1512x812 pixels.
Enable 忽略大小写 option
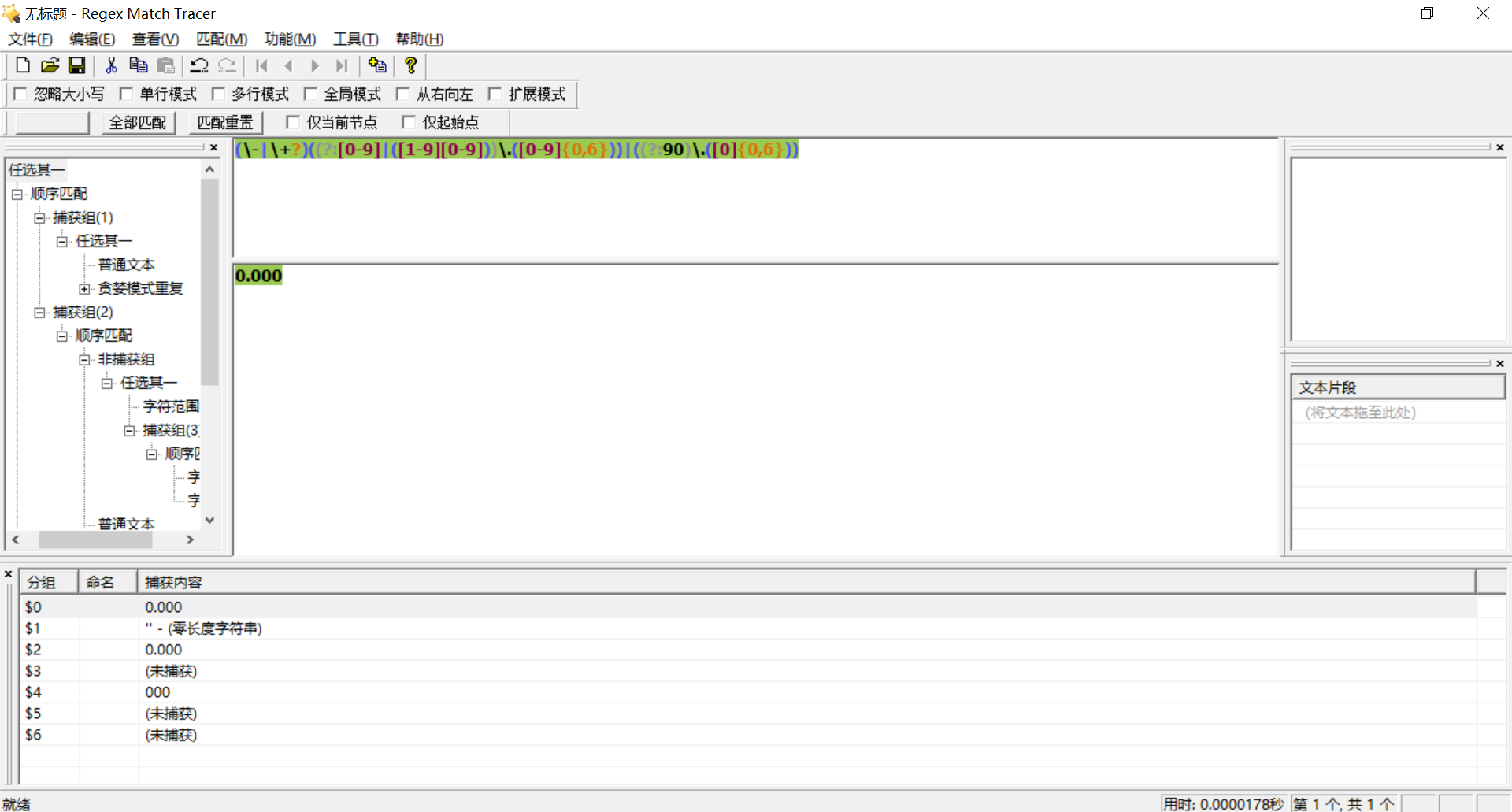click(x=21, y=94)
